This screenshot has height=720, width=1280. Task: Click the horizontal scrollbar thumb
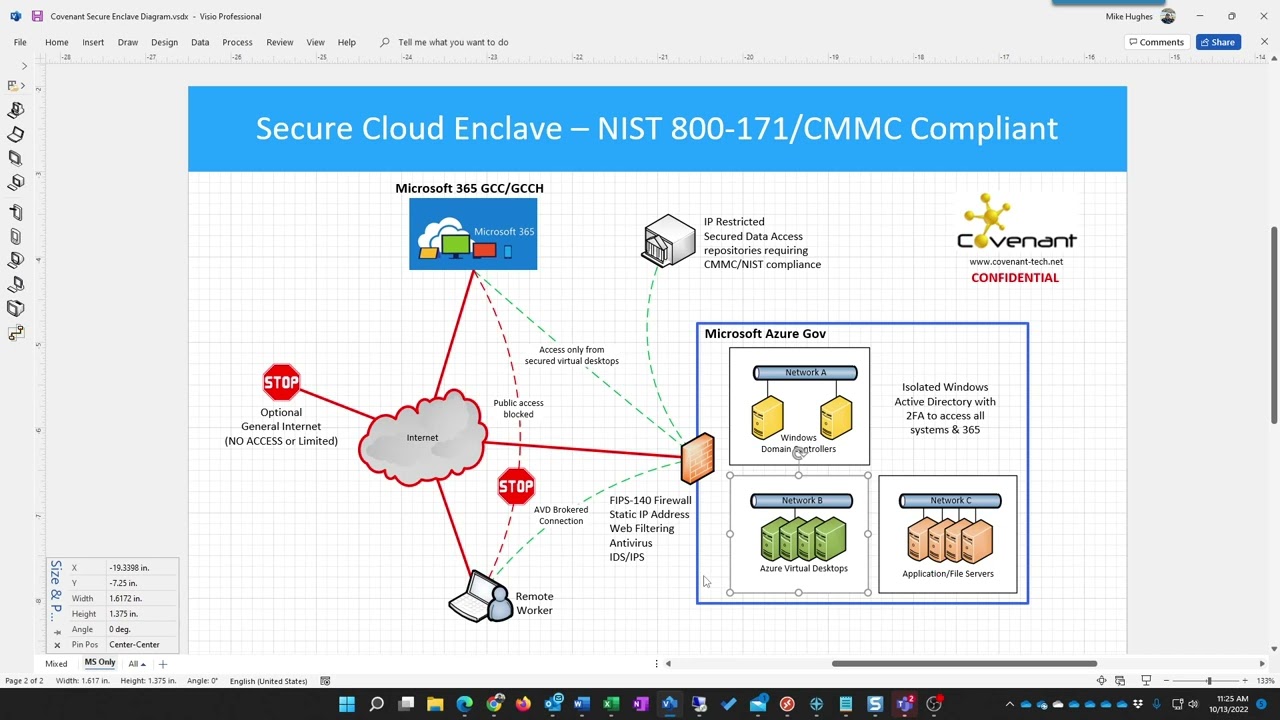[x=964, y=663]
